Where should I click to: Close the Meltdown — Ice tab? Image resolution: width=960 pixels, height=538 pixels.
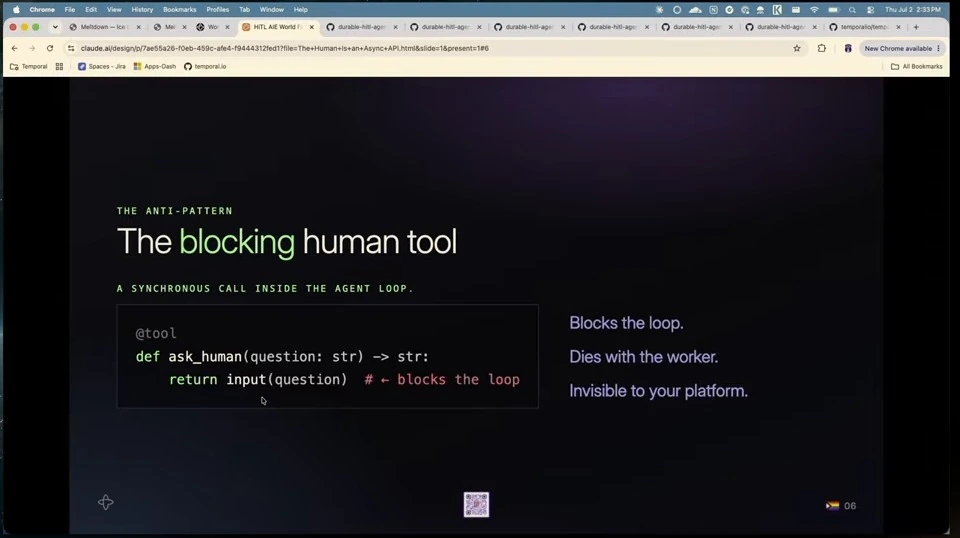click(x=138, y=27)
